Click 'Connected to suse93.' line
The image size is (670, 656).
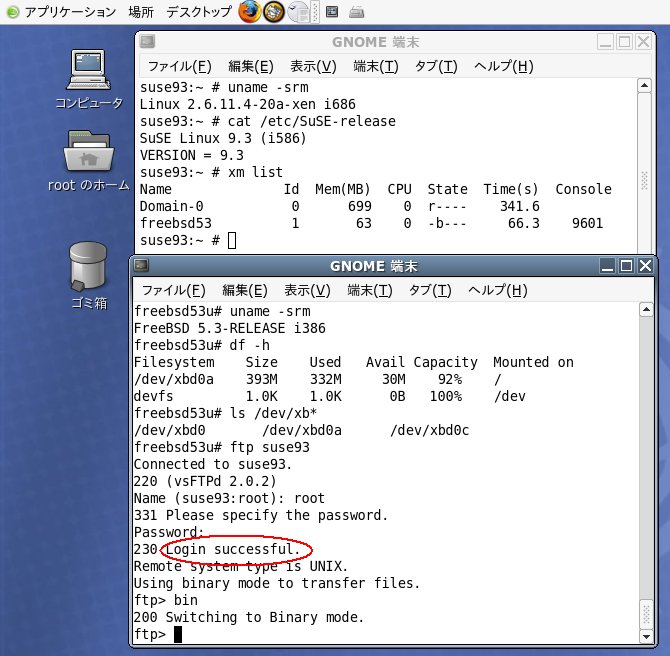[213, 464]
